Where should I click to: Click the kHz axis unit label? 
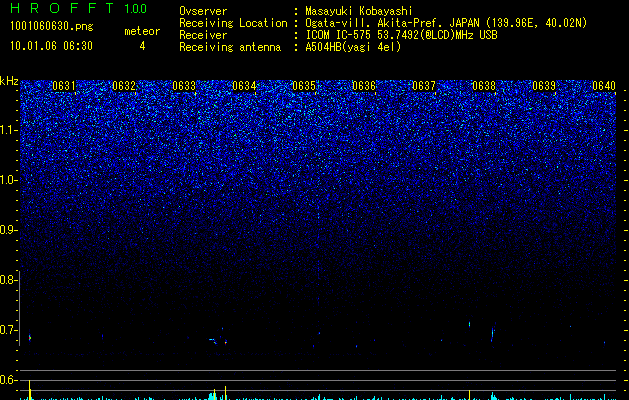[x=9, y=81]
